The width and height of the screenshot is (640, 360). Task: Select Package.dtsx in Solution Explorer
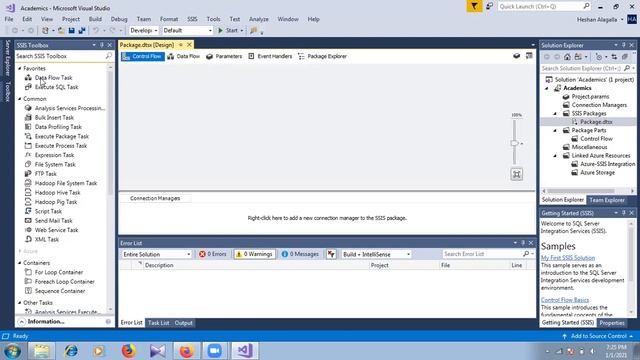596,122
